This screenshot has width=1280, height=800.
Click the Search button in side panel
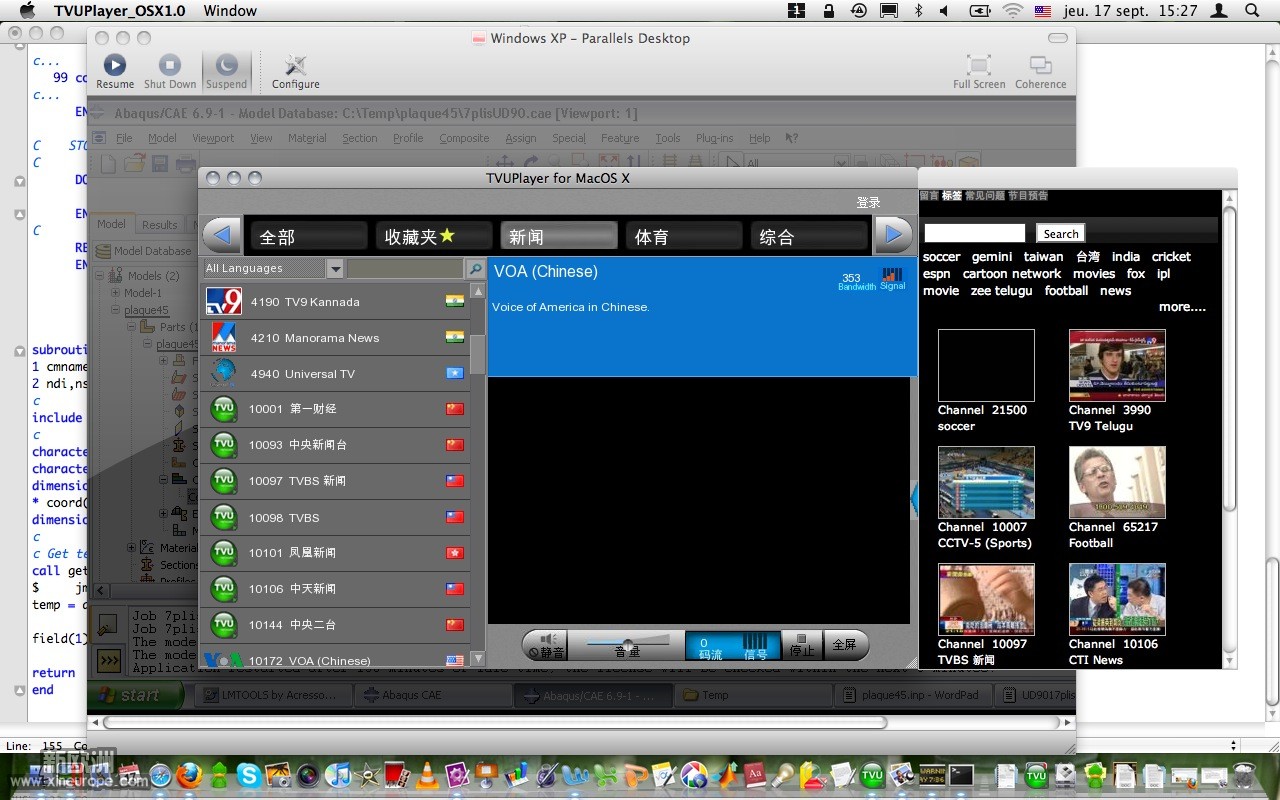(1061, 233)
